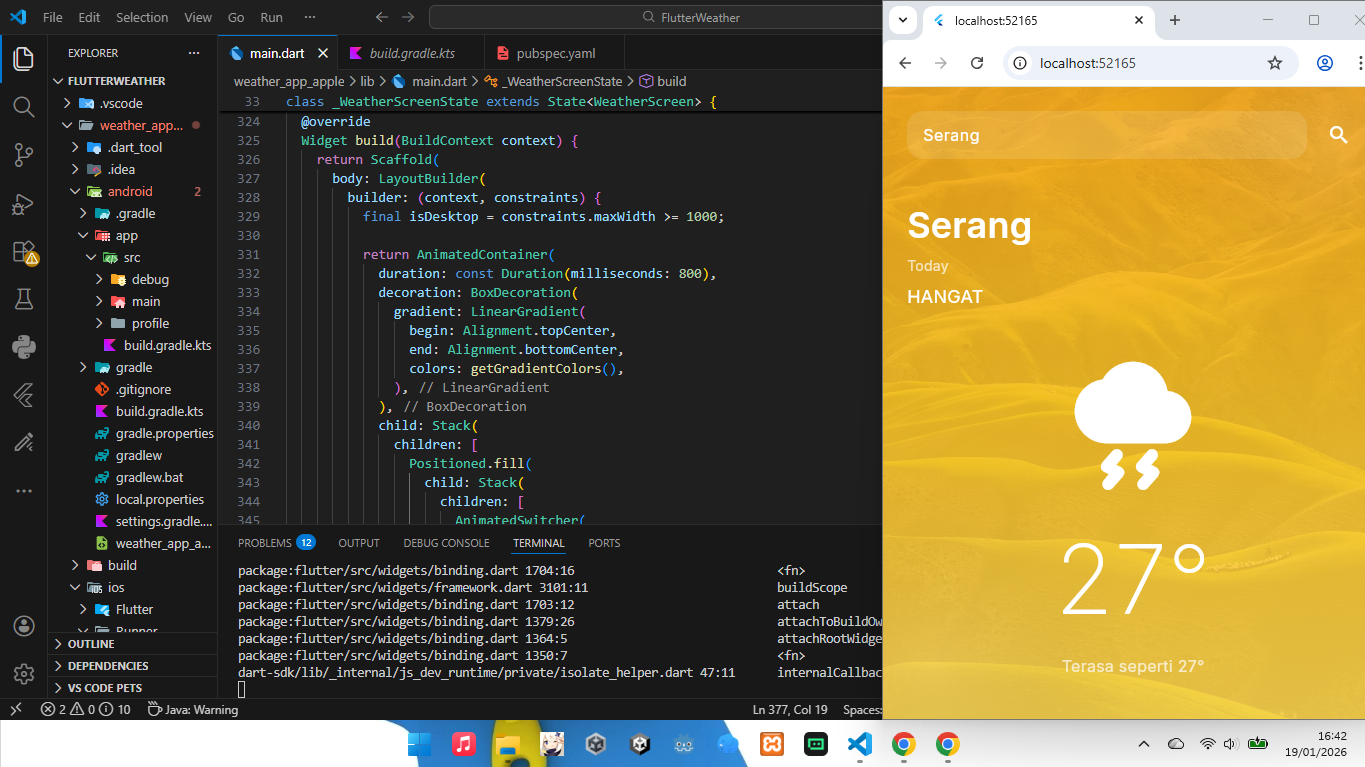Click the Accounts icon above the gear
Viewport: 1365px width, 767px height.
click(x=22, y=625)
